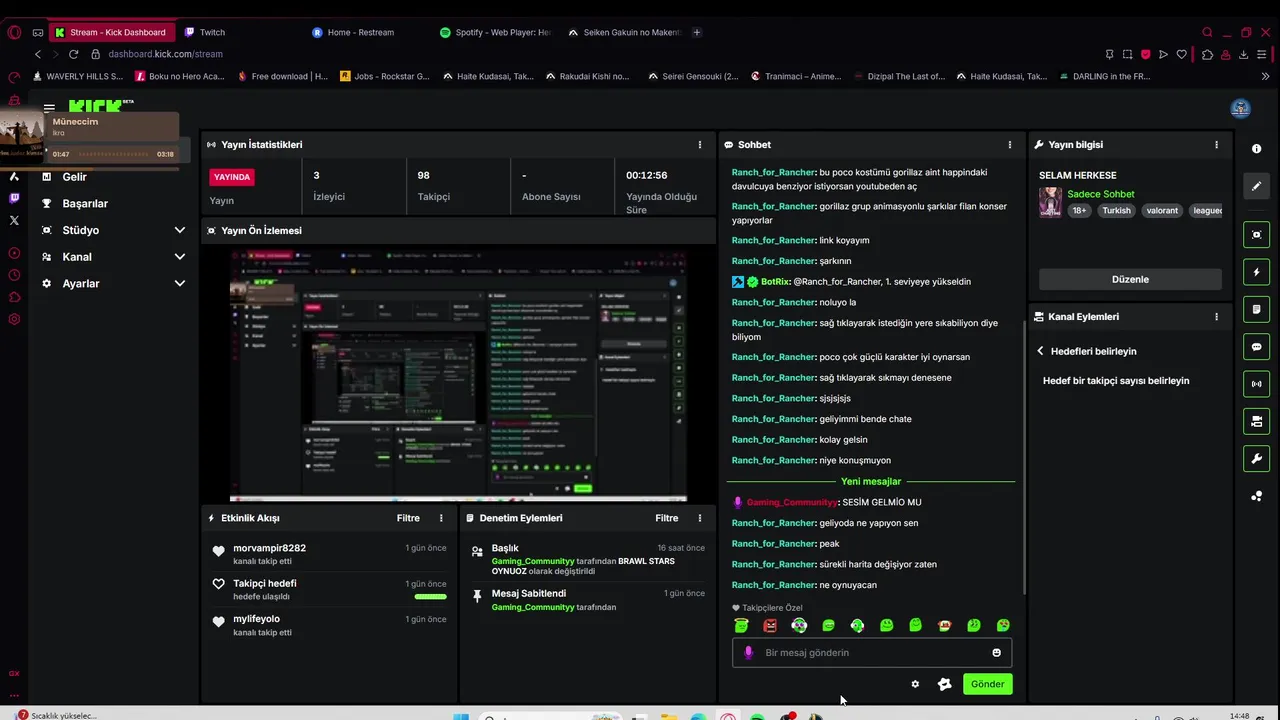
Task: Open chat settings gear icon
Action: click(x=915, y=684)
